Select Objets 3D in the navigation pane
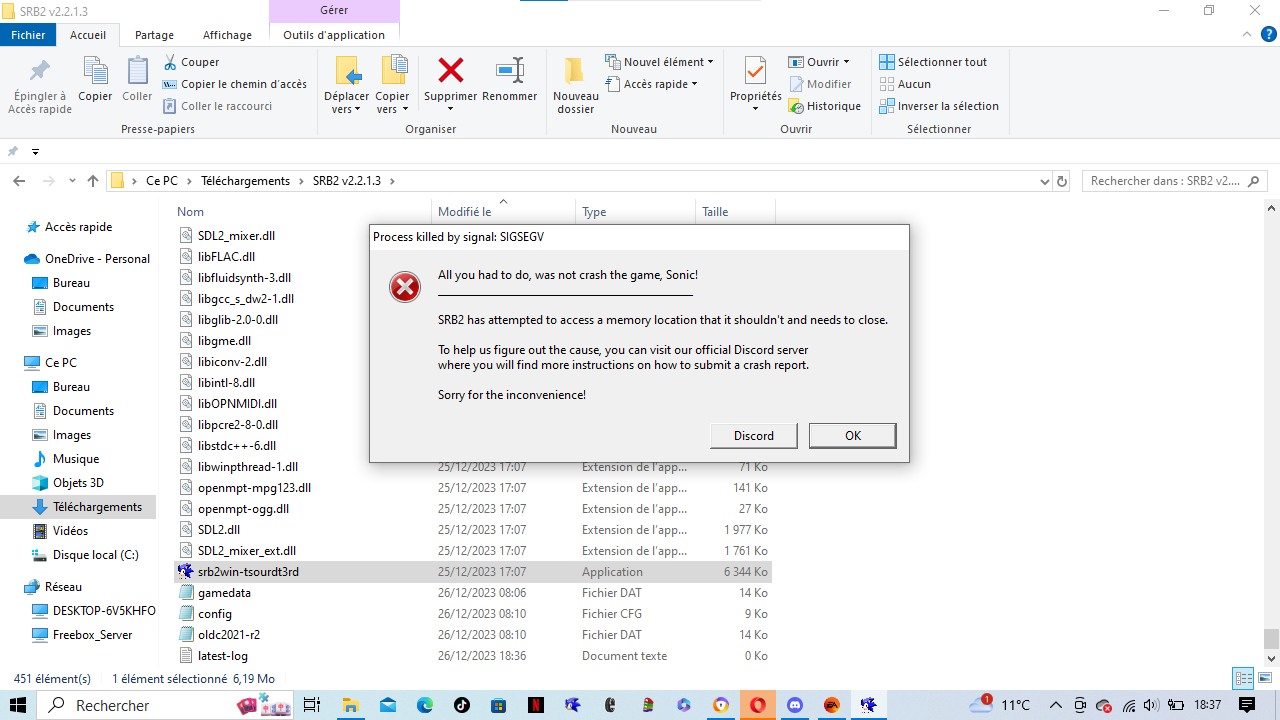This screenshot has height=720, width=1280. (x=78, y=483)
